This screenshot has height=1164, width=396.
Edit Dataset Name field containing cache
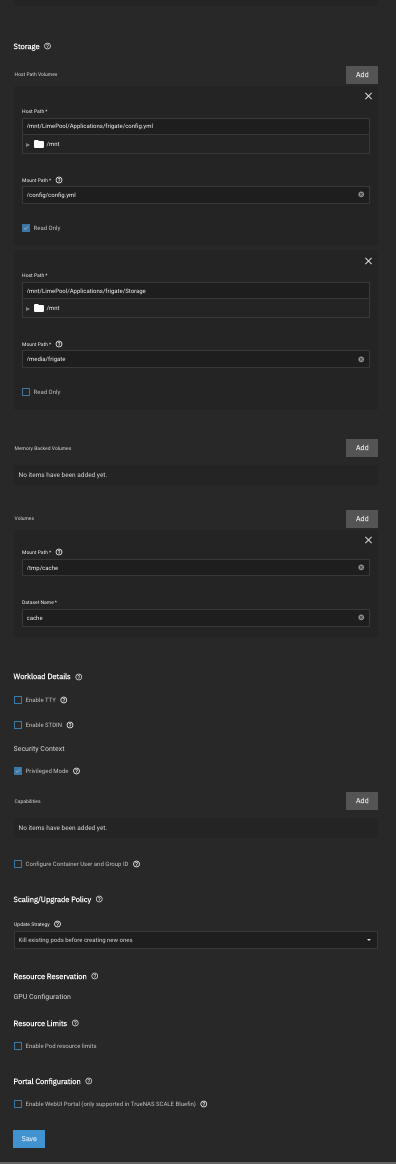pos(195,618)
